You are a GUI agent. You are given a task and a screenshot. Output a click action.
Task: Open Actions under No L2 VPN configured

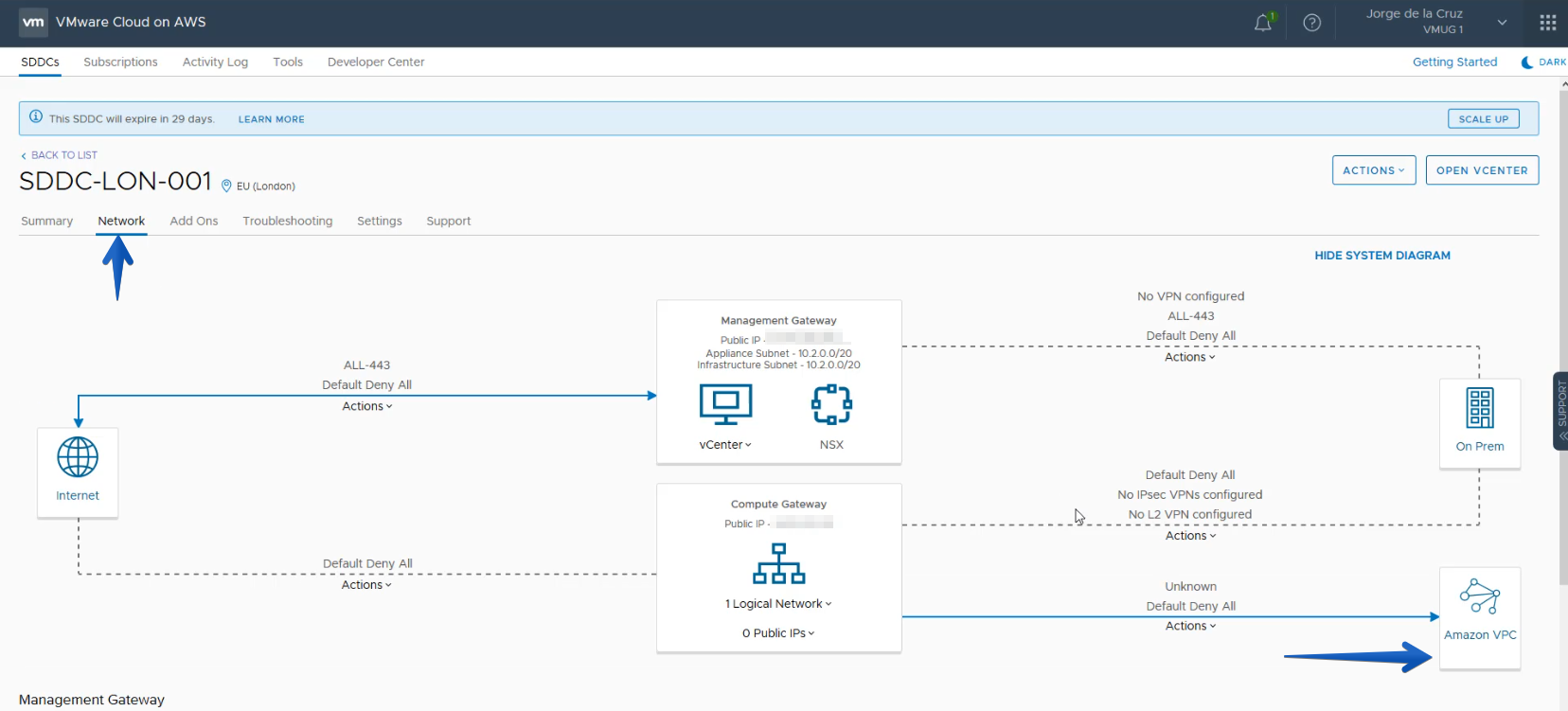click(x=1191, y=536)
